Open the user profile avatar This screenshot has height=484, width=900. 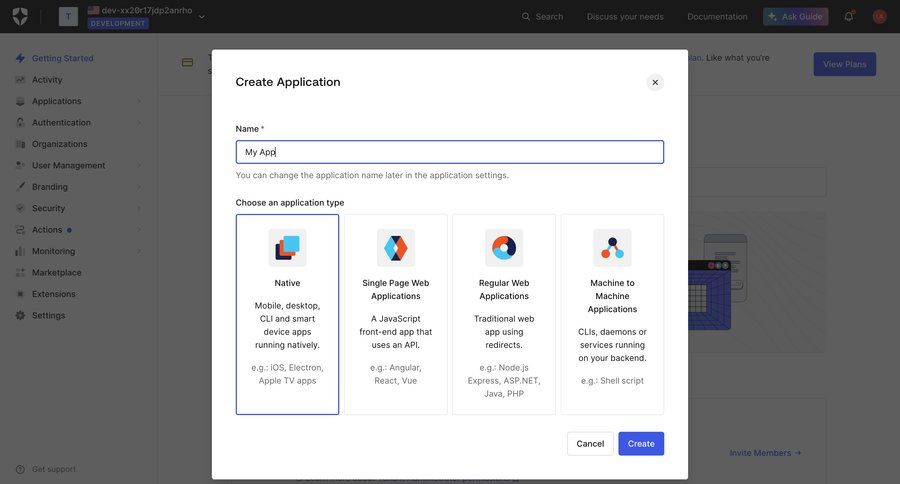879,17
